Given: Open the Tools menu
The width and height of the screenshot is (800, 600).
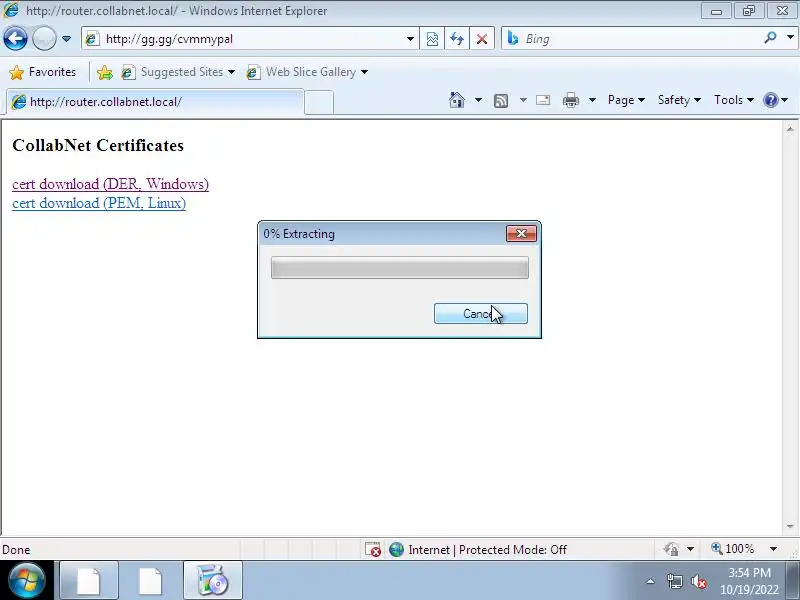Looking at the screenshot, I should (734, 100).
